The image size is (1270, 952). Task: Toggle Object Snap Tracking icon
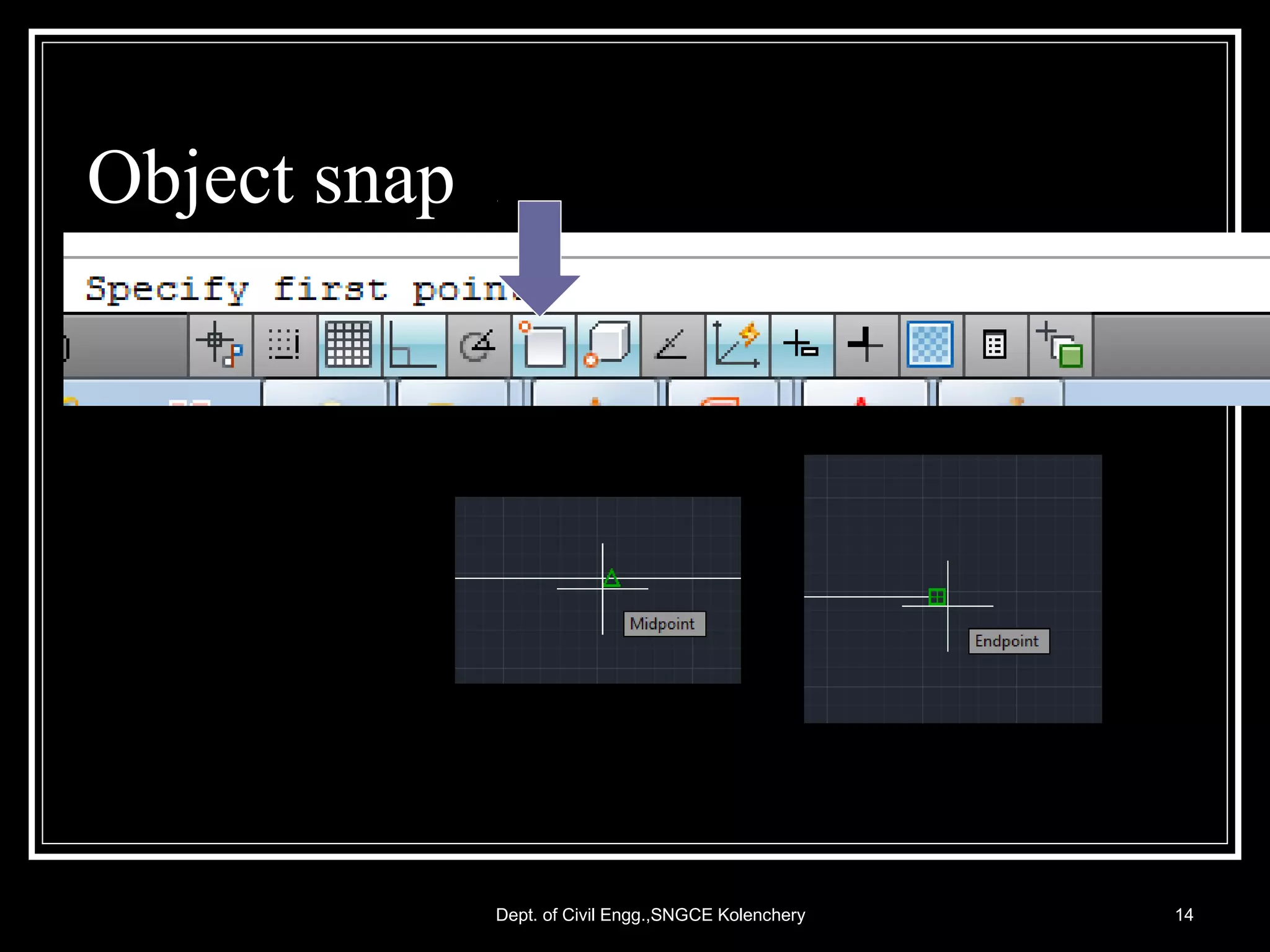tap(672, 345)
